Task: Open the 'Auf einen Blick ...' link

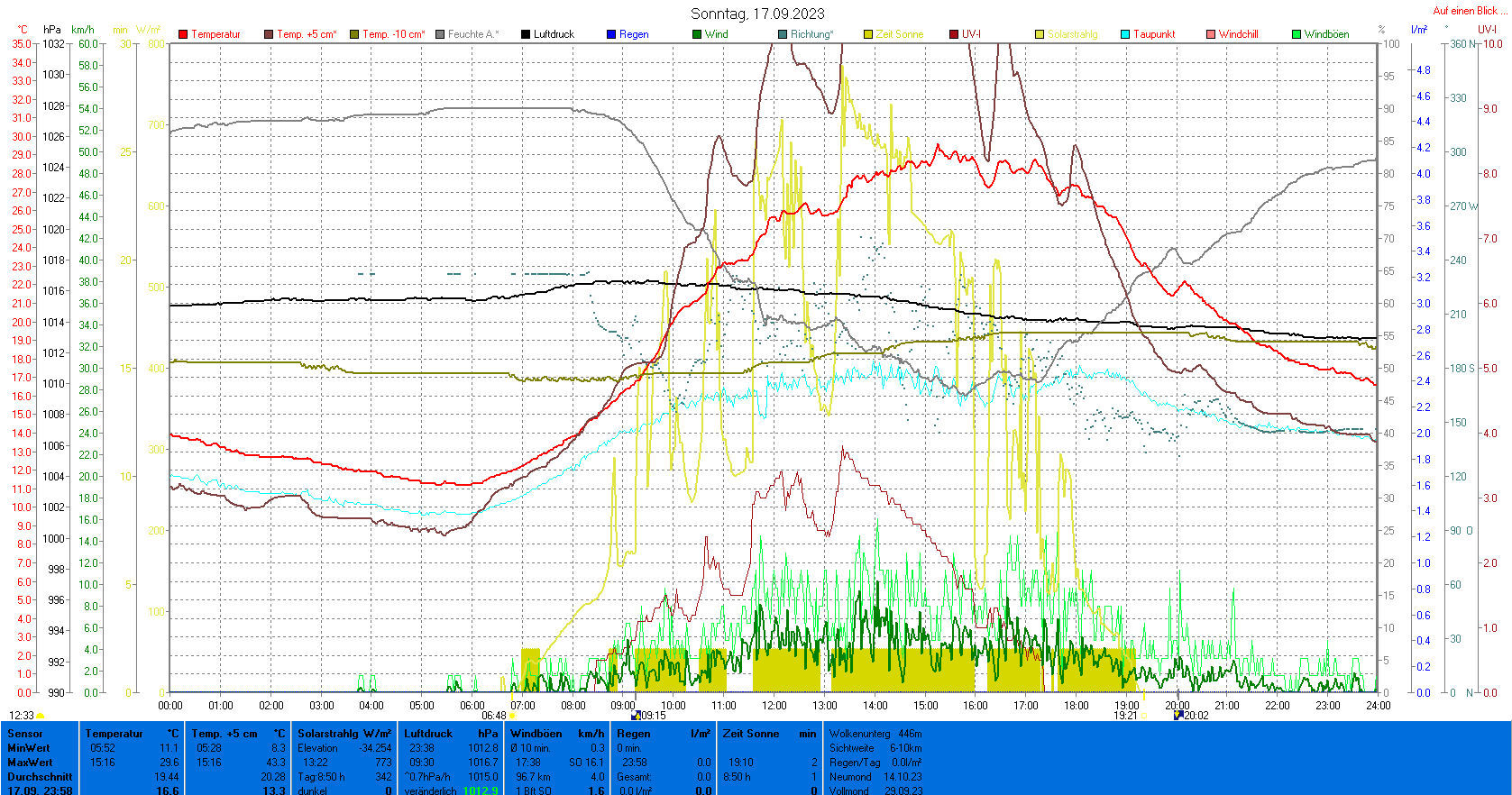Action: 1470,11
